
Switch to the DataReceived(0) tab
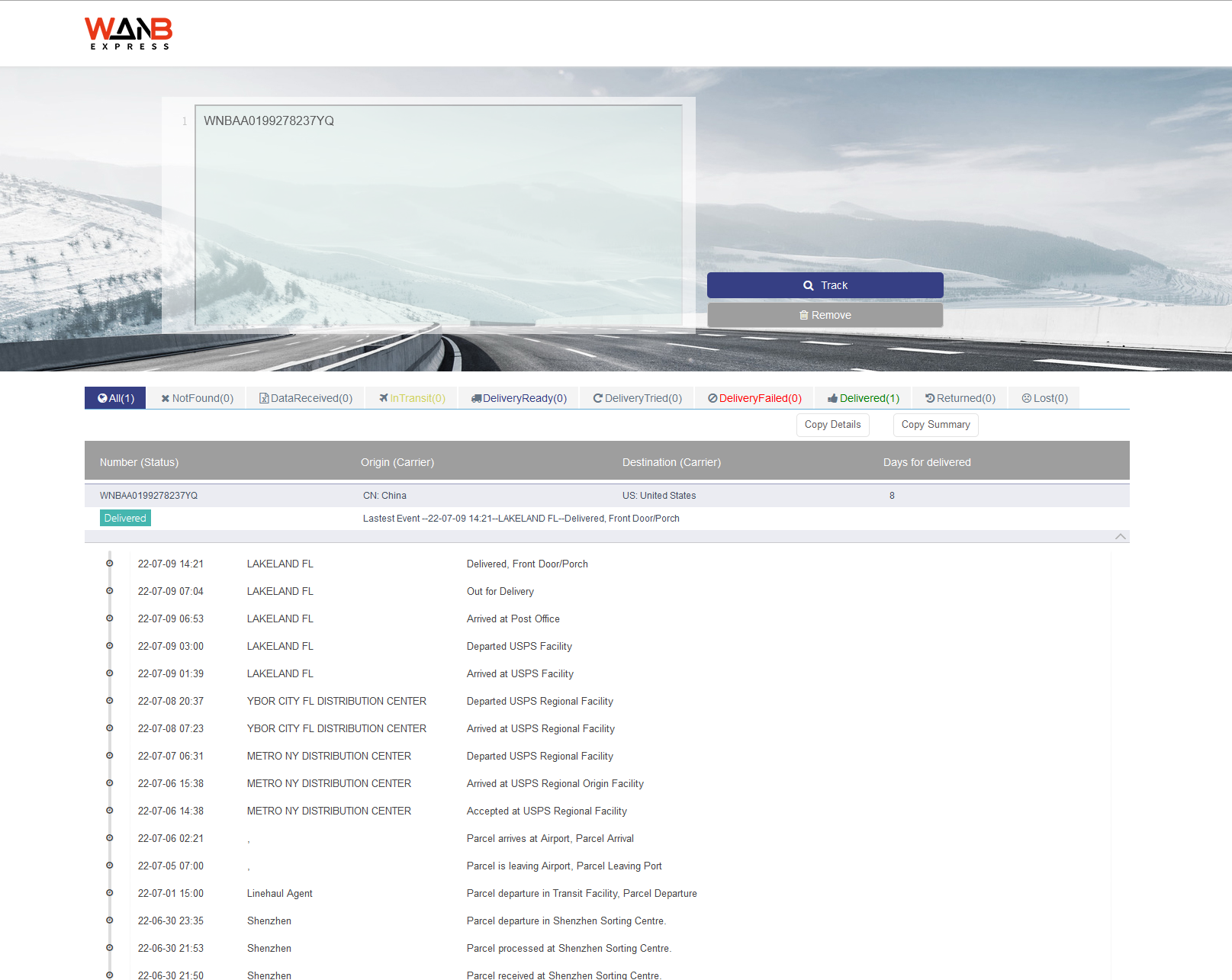[x=305, y=398]
